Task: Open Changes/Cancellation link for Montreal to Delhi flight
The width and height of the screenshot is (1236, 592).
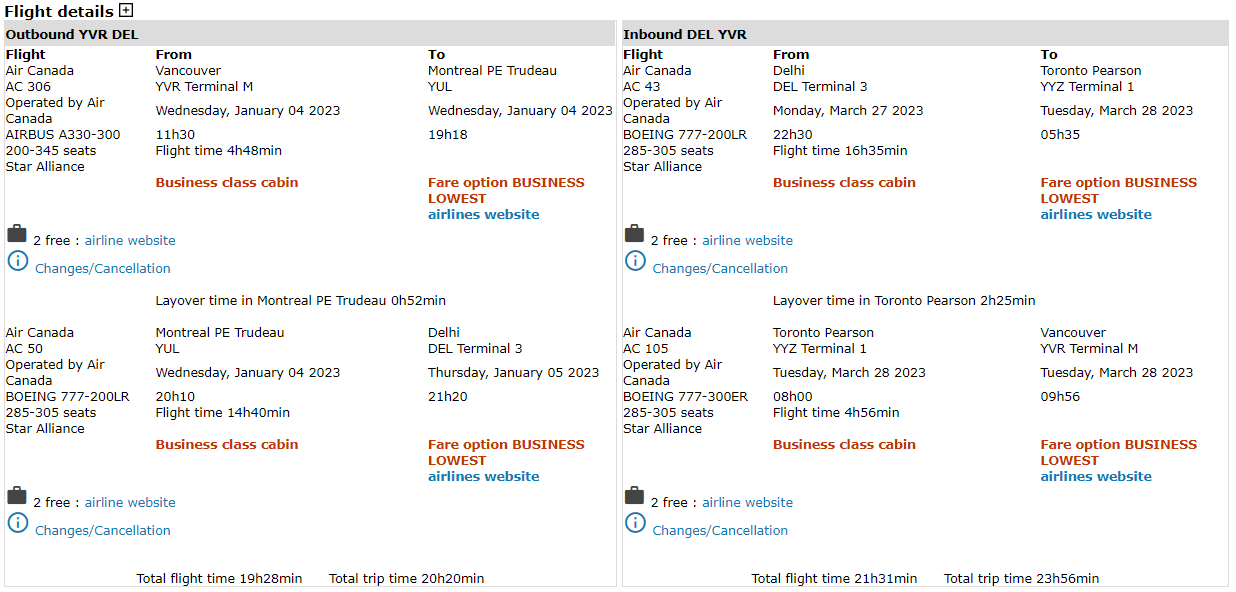Action: click(x=103, y=531)
